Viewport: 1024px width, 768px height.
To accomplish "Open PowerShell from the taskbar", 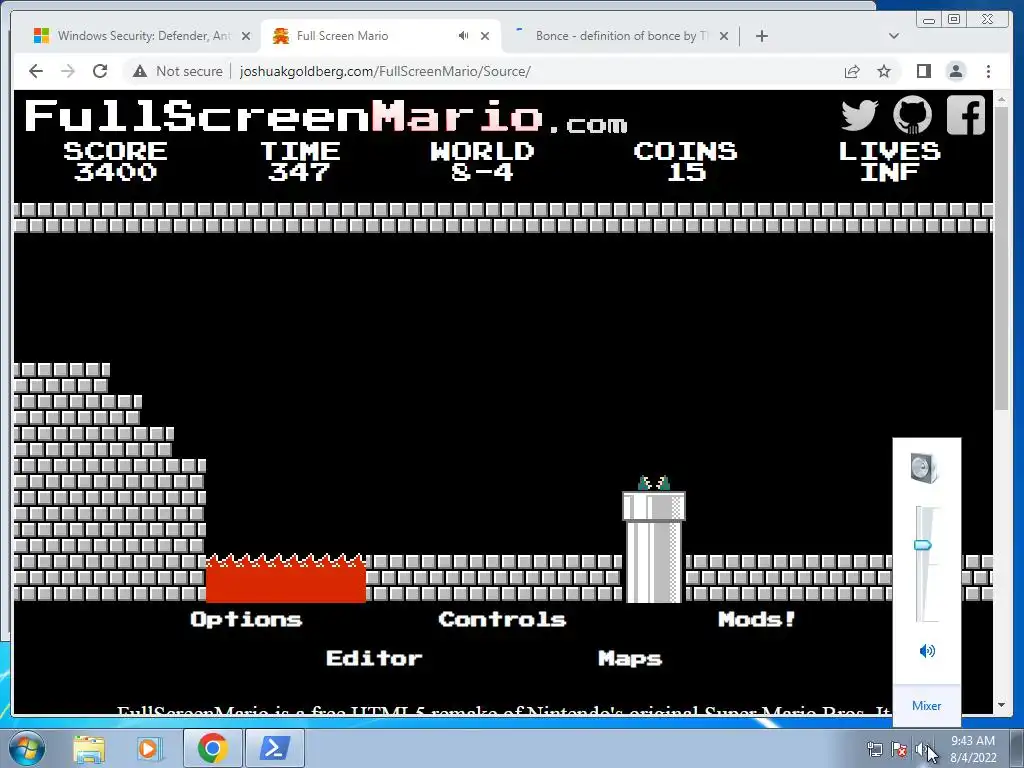I will coord(274,748).
